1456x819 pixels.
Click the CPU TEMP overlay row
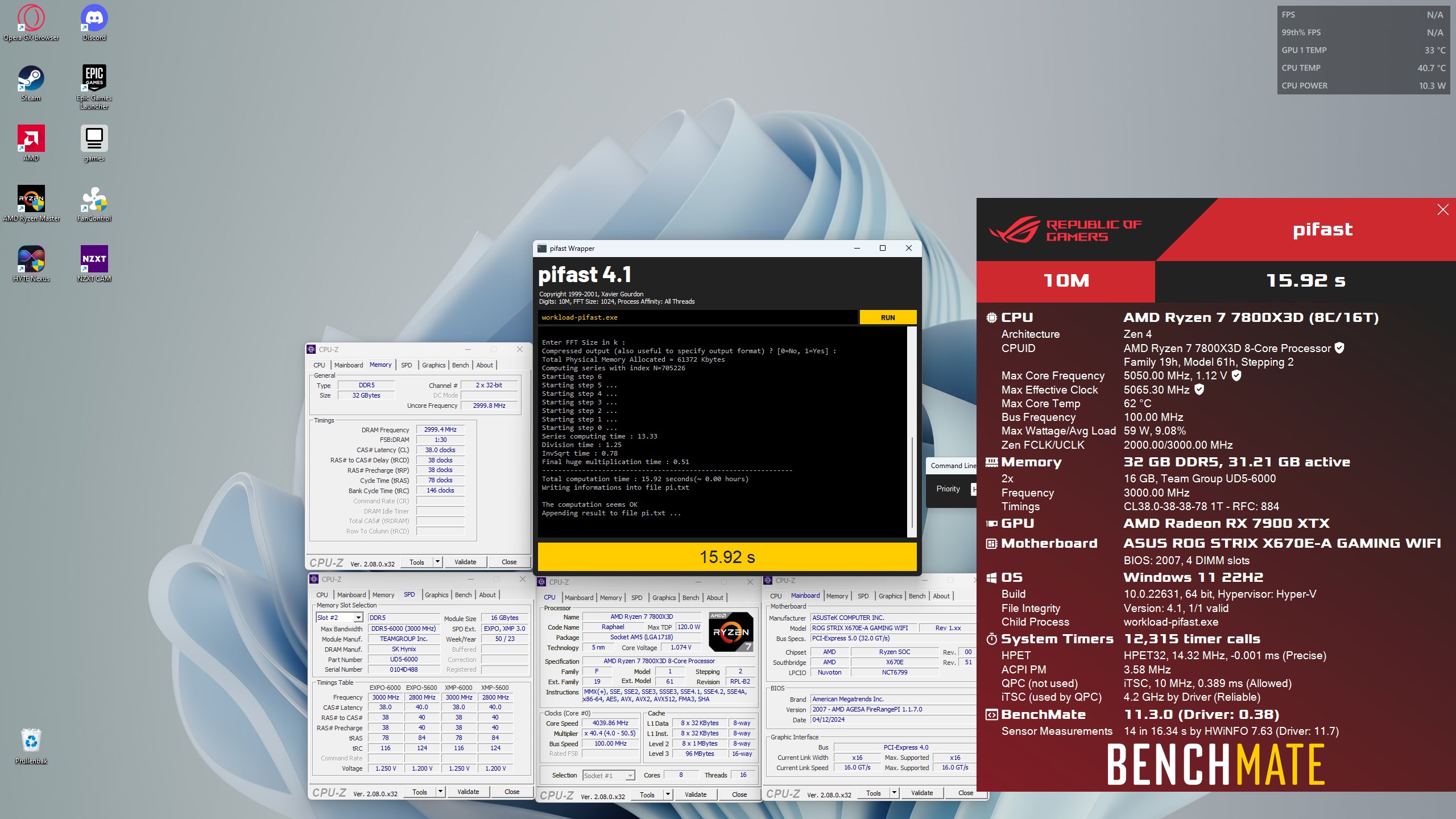1363,68
